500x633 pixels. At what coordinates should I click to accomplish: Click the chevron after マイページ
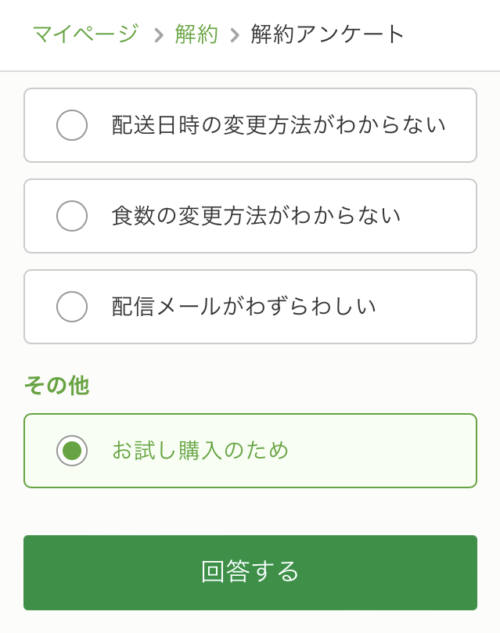[x=159, y=35]
